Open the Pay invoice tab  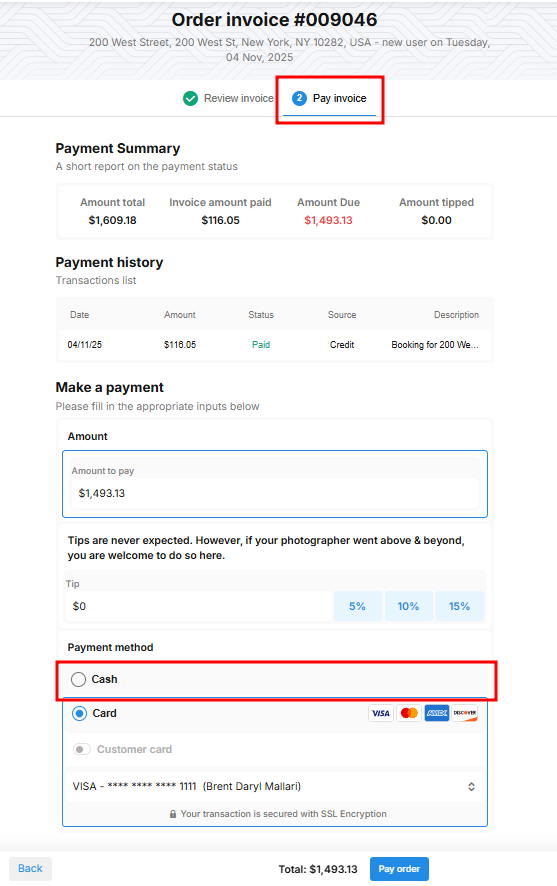pos(329,98)
